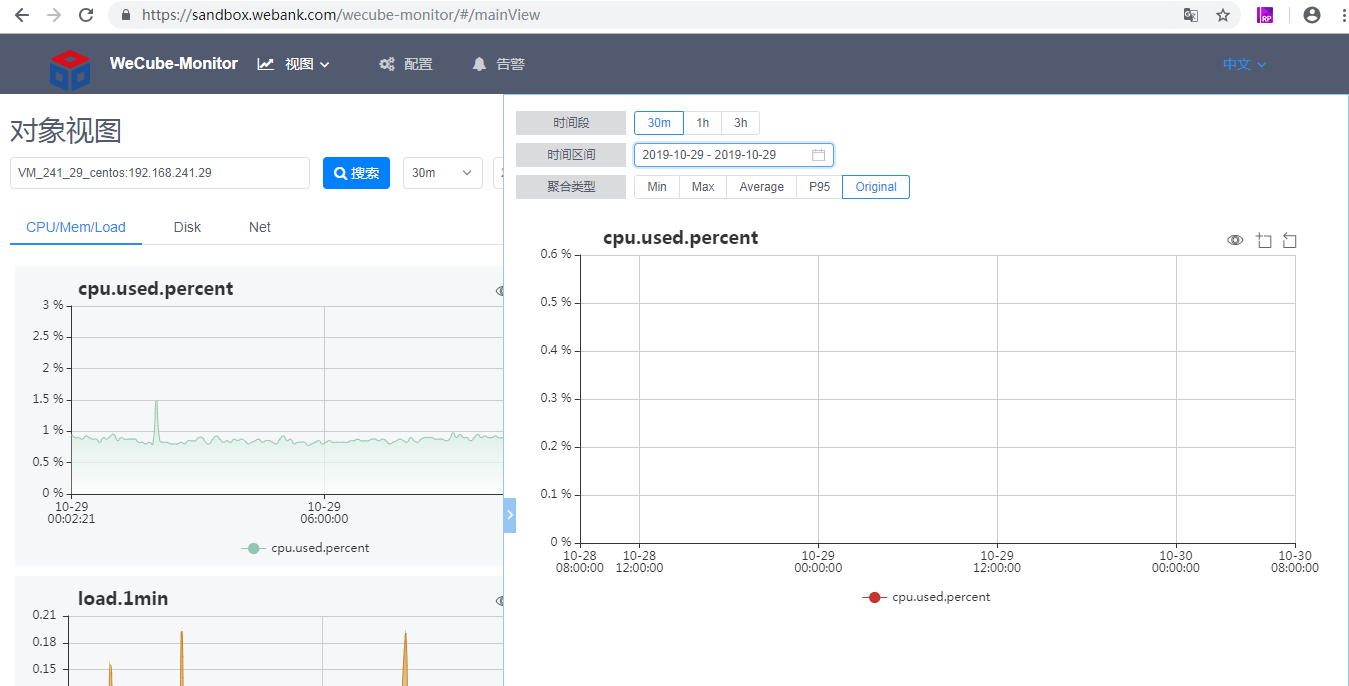Click the 时间区间 label

tap(571, 155)
